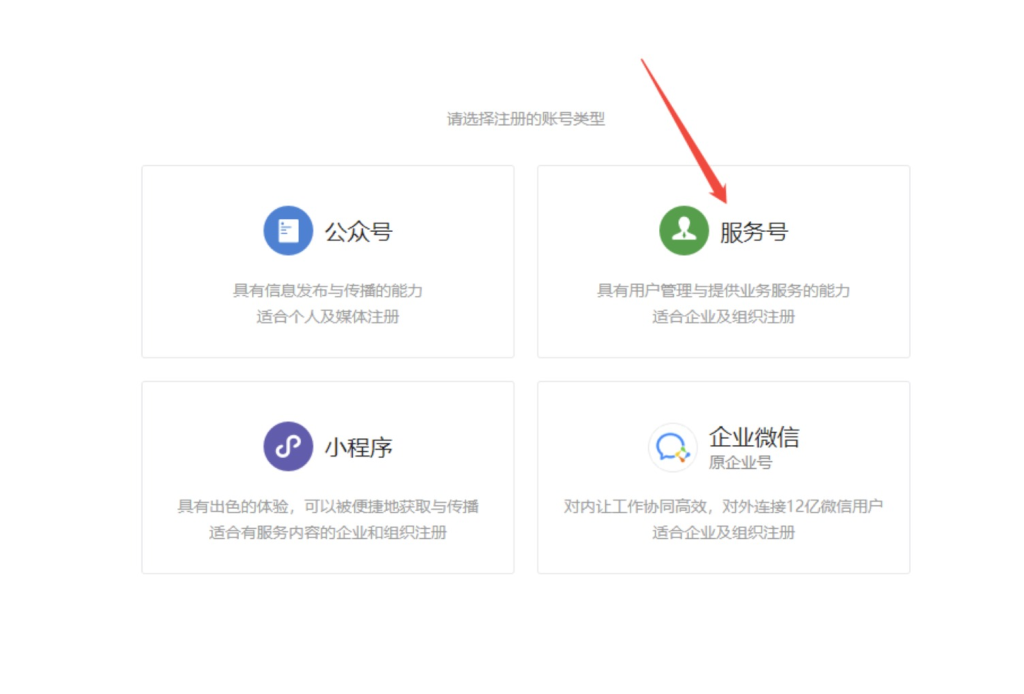Select the 企业微信 account type card

pyautogui.click(x=722, y=477)
